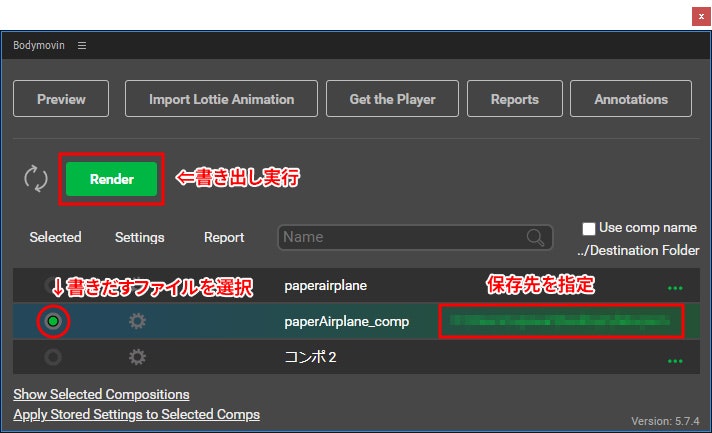Open the Bodymovin panel hamburger menu

pyautogui.click(x=82, y=45)
